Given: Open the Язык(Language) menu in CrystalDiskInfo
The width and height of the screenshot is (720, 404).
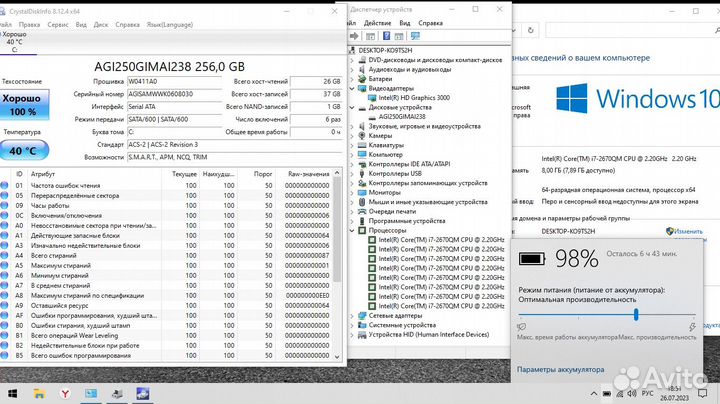Looking at the screenshot, I should point(170,25).
